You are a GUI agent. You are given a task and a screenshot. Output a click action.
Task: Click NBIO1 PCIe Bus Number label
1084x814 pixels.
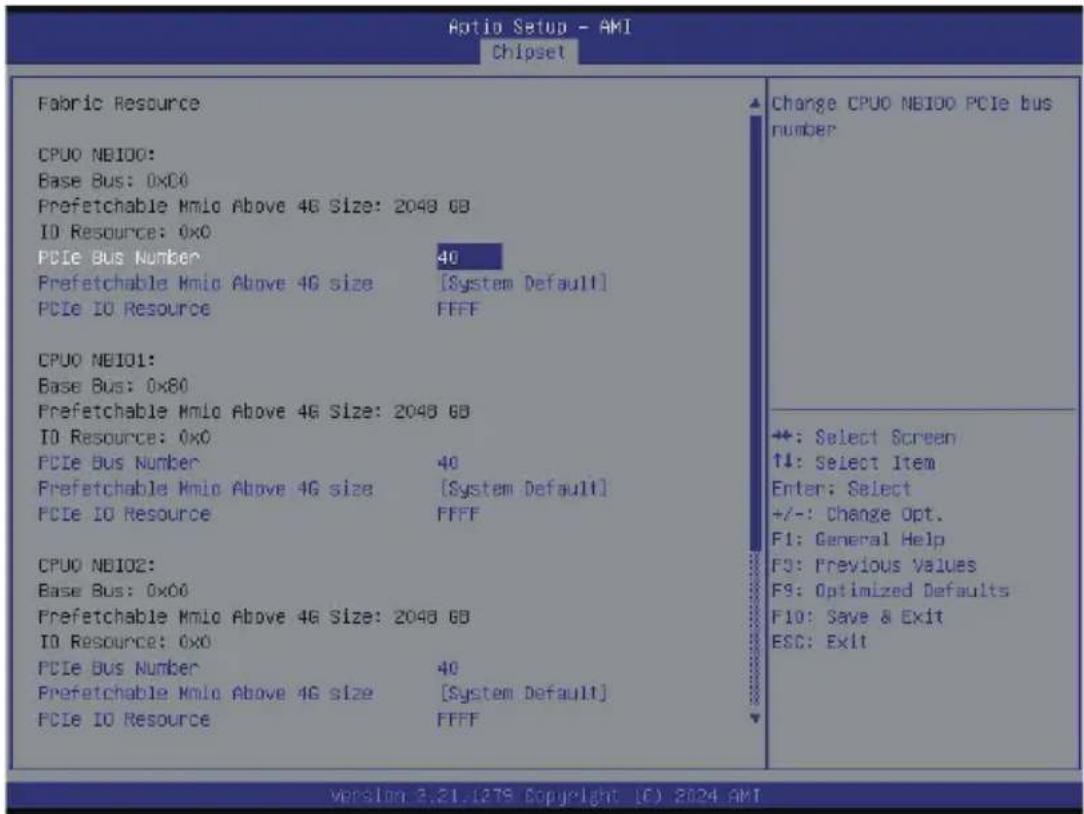pos(118,463)
